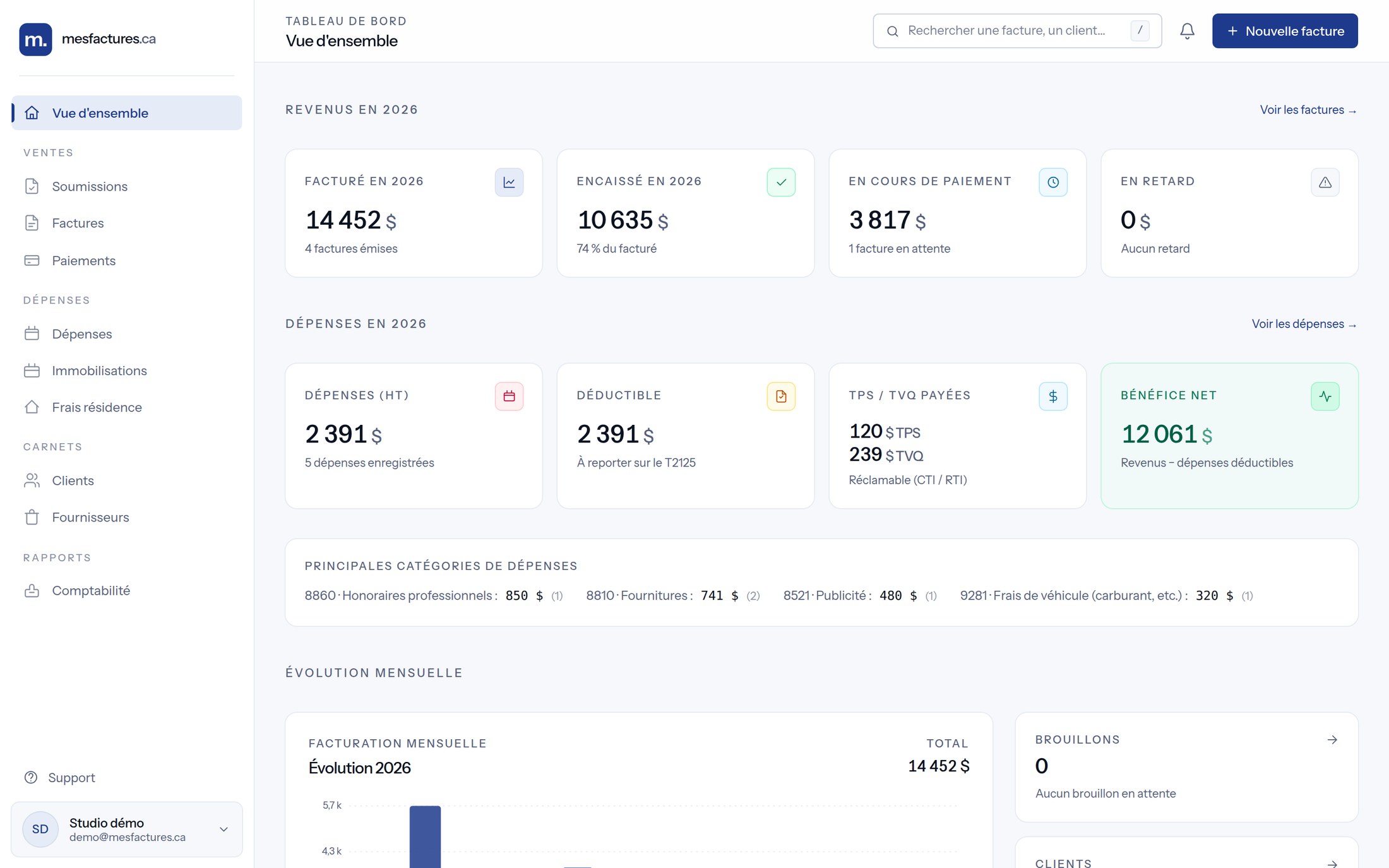Viewport: 1389px width, 868px height.
Task: Open Immobilisations in the sidebar
Action: 126,371
